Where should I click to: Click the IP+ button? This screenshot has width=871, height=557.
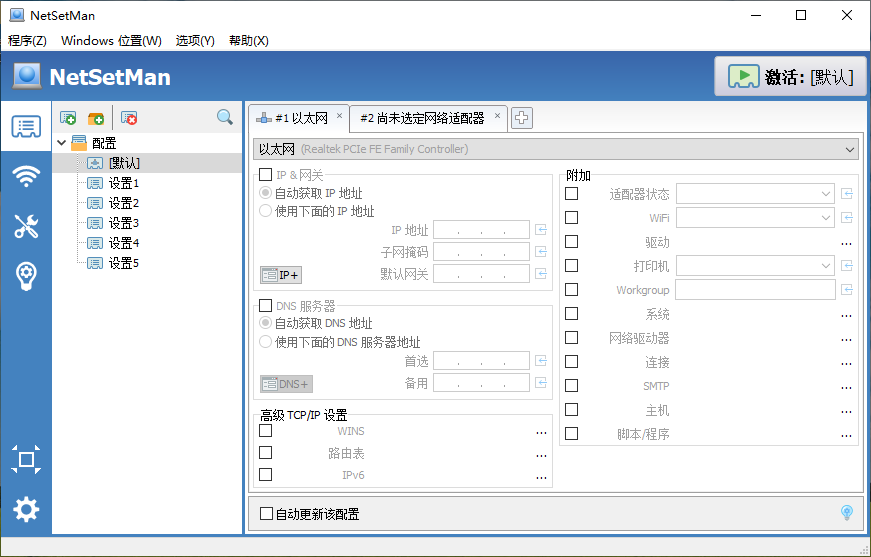tap(281, 274)
